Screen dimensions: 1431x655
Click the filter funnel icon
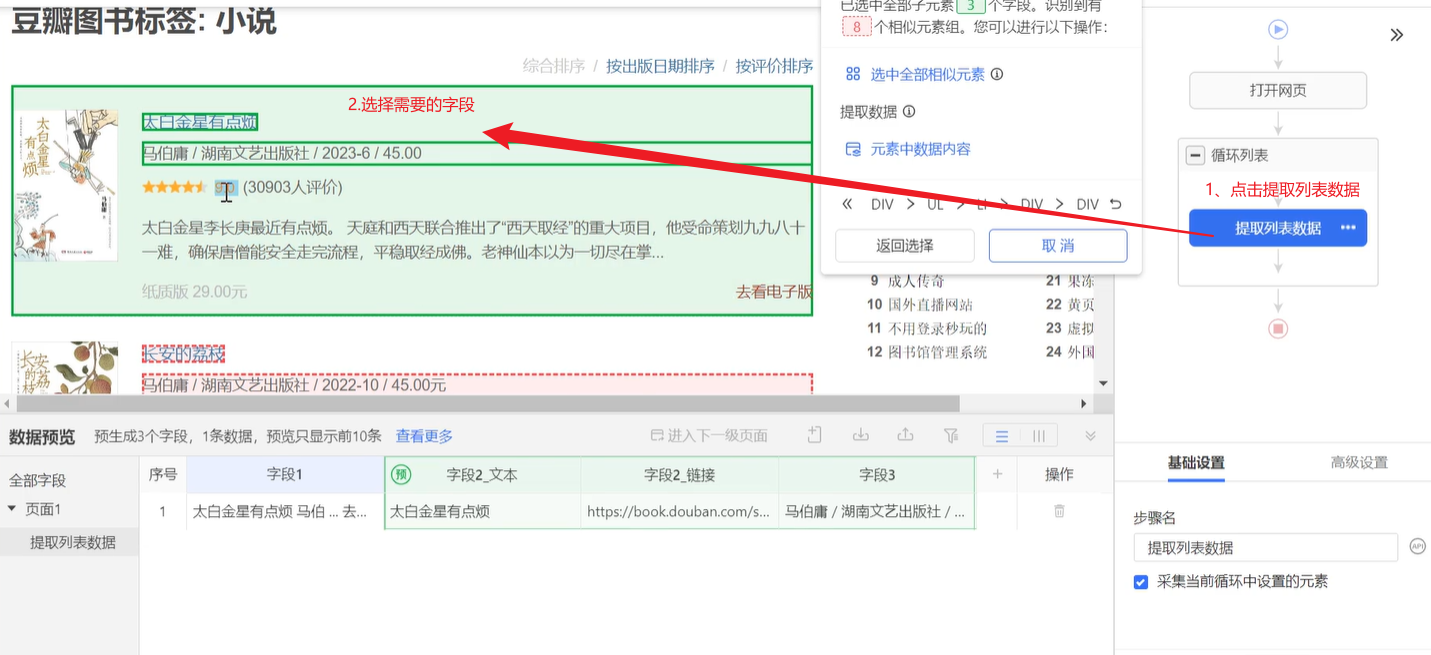coord(951,436)
